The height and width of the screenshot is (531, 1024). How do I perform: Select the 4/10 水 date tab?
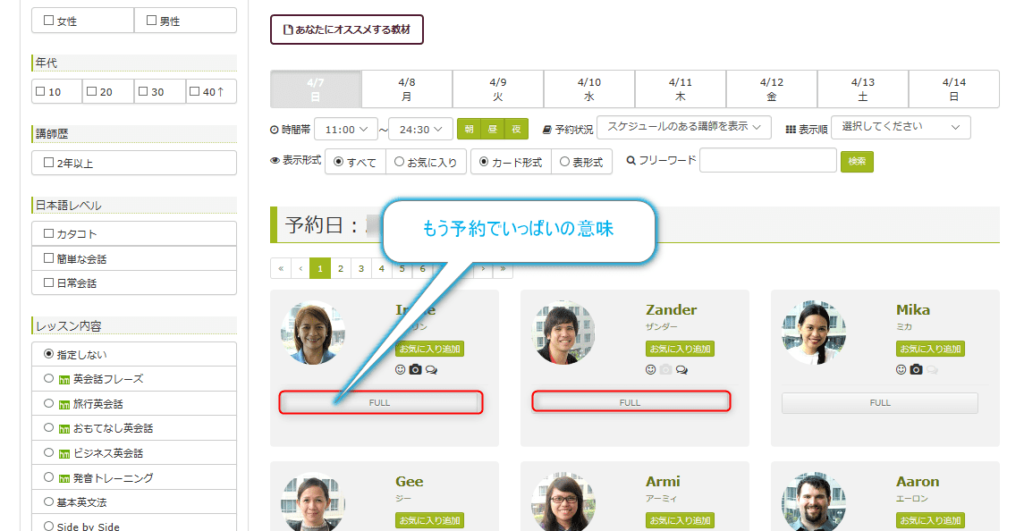pyautogui.click(x=589, y=89)
